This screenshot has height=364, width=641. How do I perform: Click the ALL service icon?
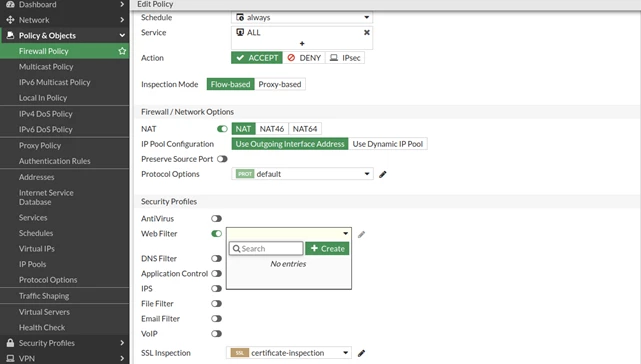point(240,32)
